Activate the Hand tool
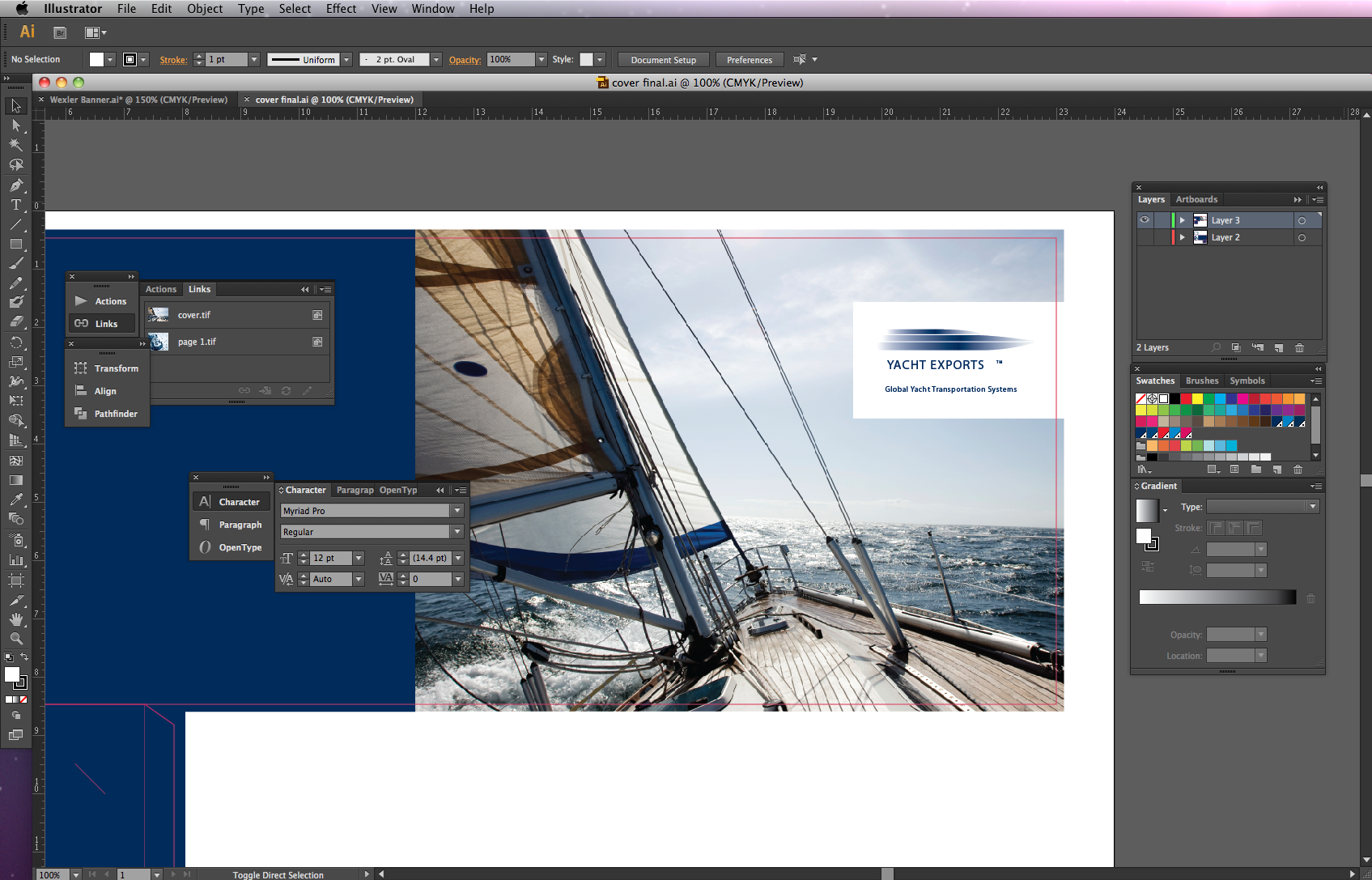This screenshot has width=1372, height=880. 15,618
